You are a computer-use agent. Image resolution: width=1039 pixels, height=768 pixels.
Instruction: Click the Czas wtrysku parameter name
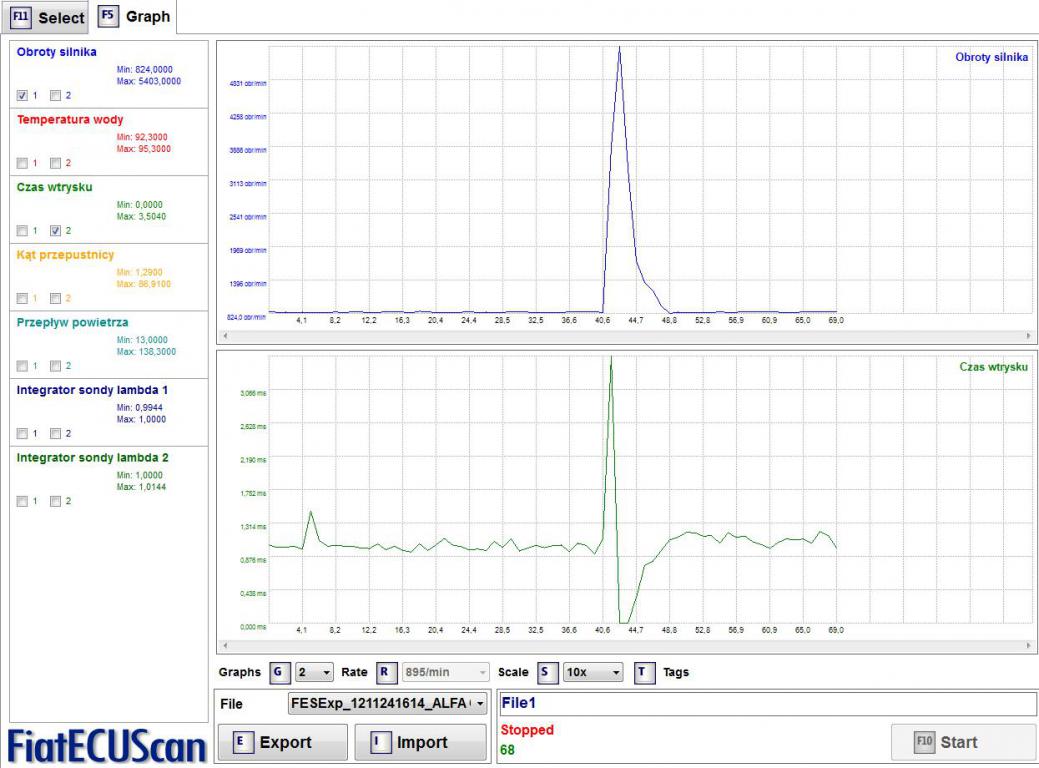click(54, 187)
